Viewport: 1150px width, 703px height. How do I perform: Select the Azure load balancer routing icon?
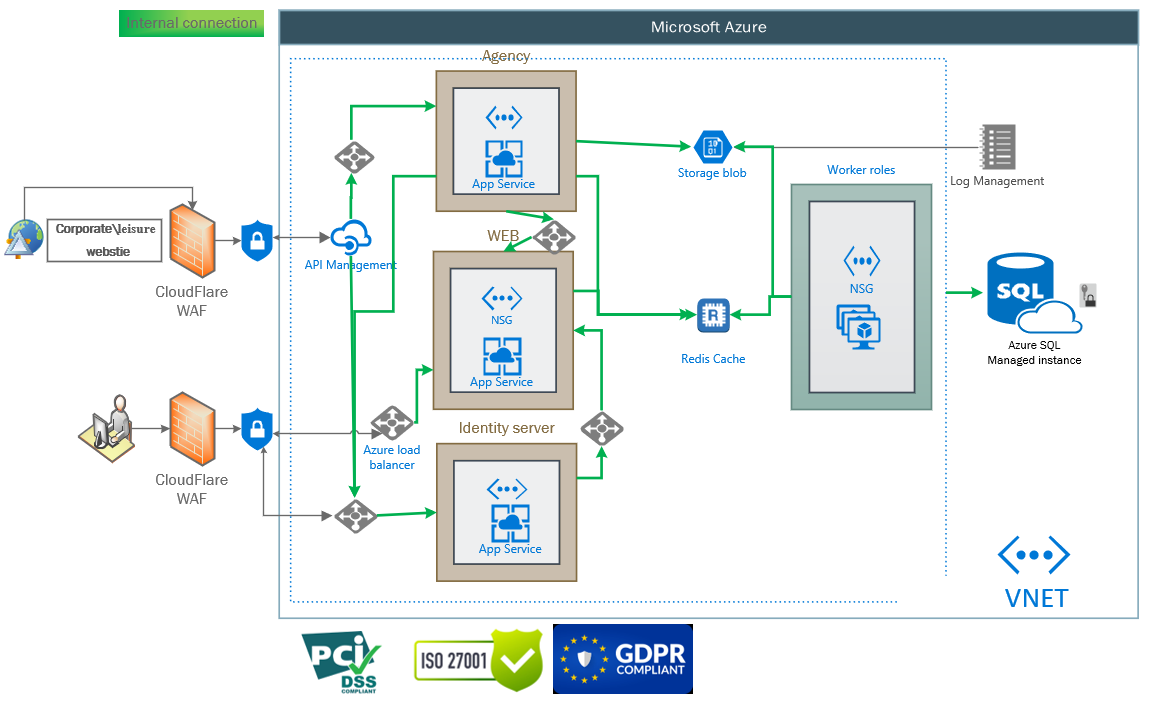[392, 423]
